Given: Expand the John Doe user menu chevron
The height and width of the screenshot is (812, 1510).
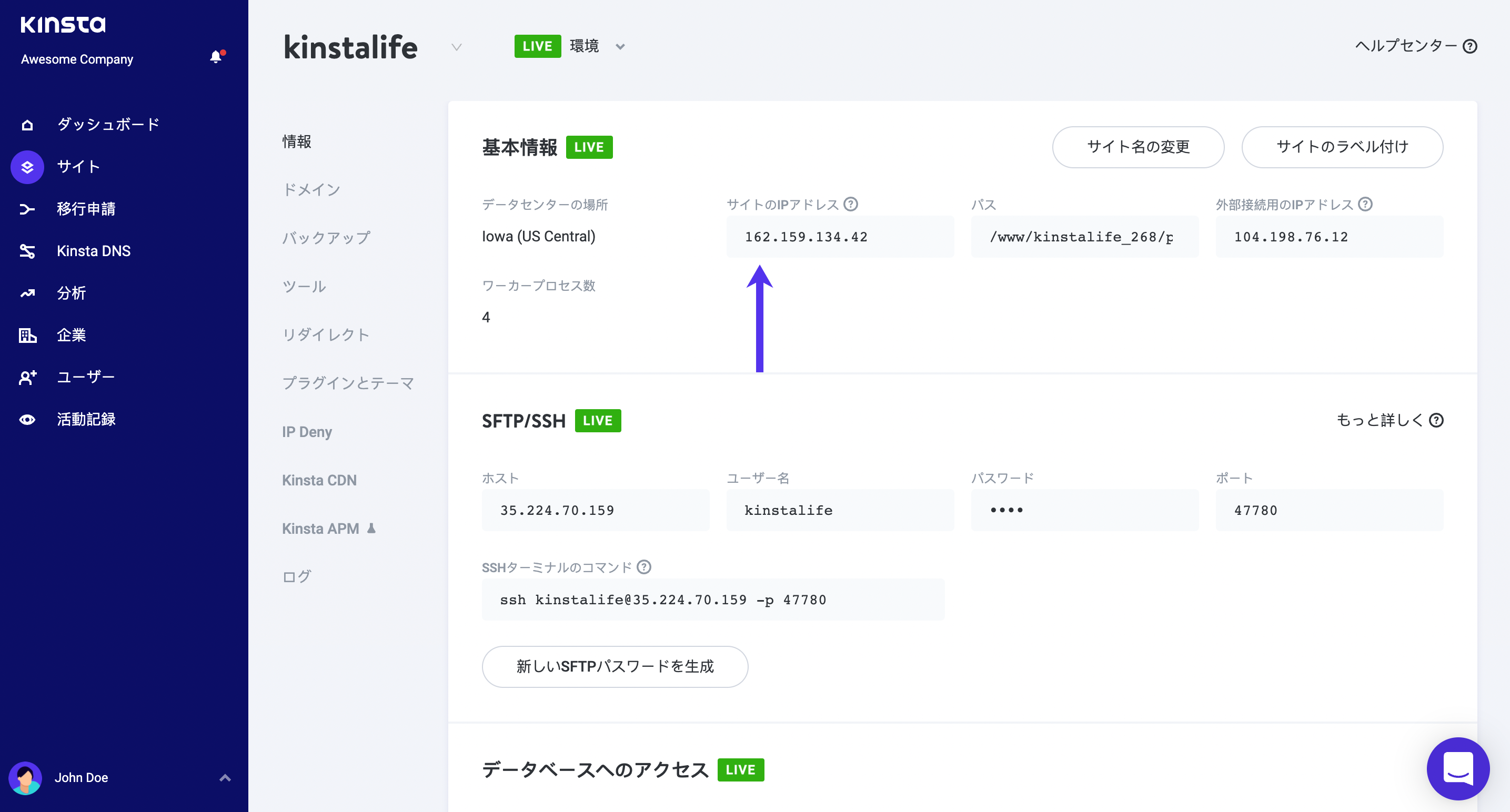Looking at the screenshot, I should pos(225,778).
